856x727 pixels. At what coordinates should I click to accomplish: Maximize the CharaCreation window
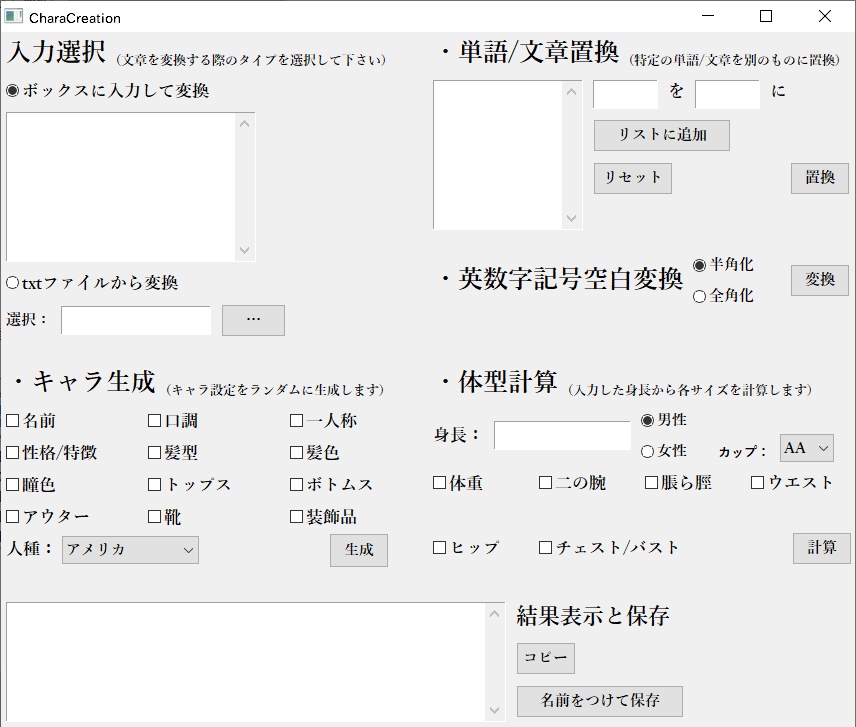[766, 16]
